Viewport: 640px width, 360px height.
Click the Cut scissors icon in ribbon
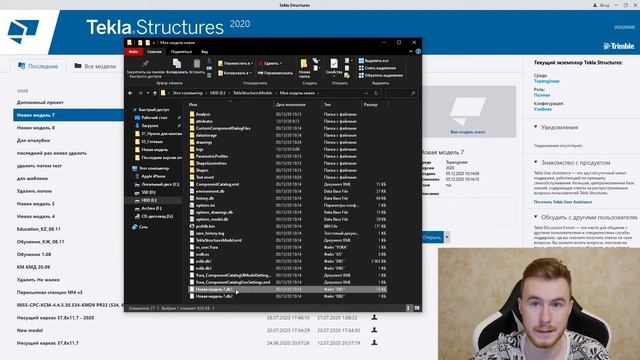[x=209, y=61]
